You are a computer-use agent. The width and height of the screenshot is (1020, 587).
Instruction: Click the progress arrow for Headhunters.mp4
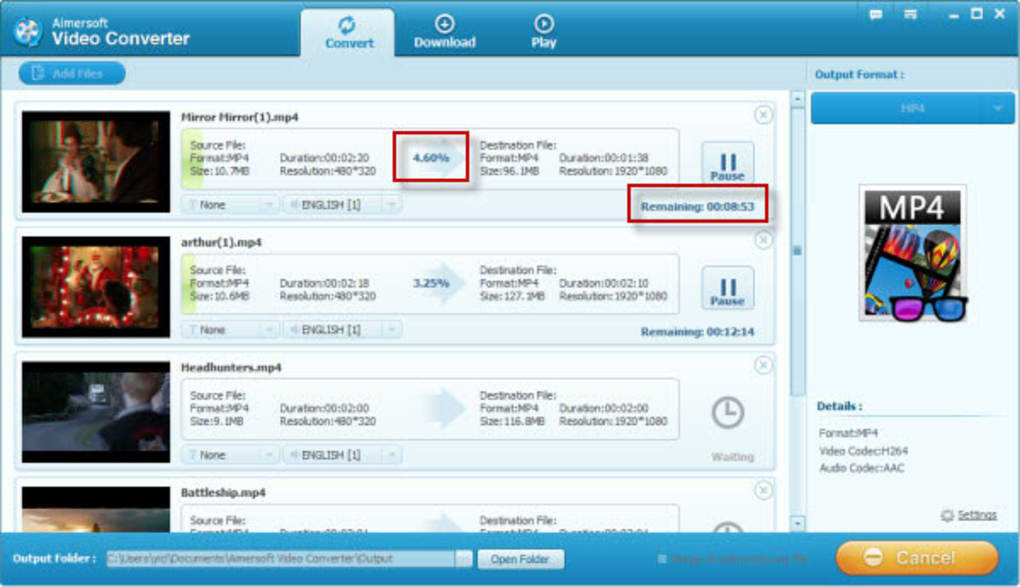[446, 407]
